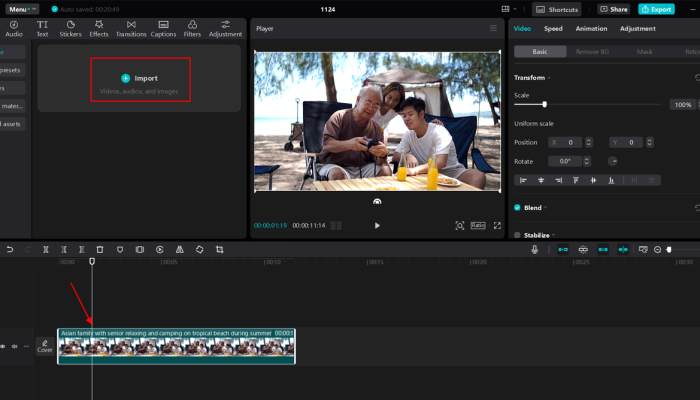Click the undo arrow in timeline toolbar
The image size is (700, 400).
tap(9, 249)
